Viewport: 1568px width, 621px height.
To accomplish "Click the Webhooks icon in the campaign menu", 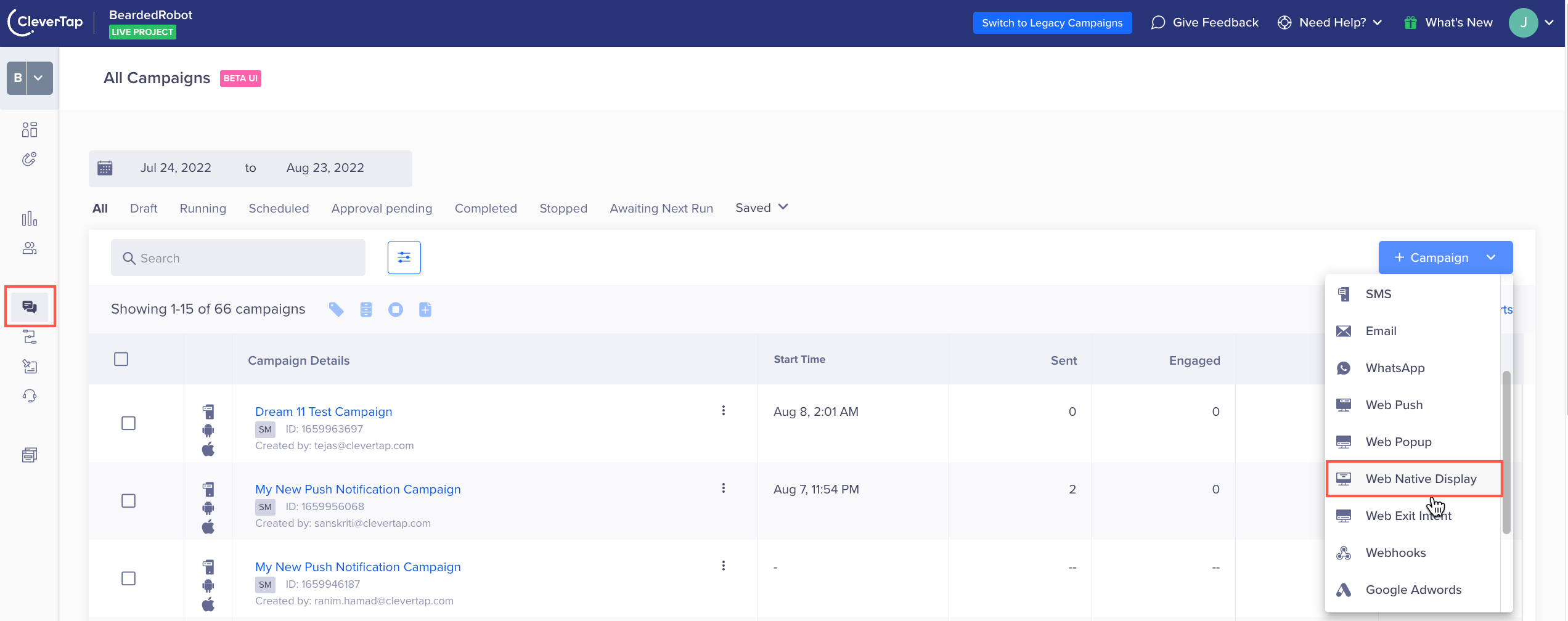I will 1344,553.
